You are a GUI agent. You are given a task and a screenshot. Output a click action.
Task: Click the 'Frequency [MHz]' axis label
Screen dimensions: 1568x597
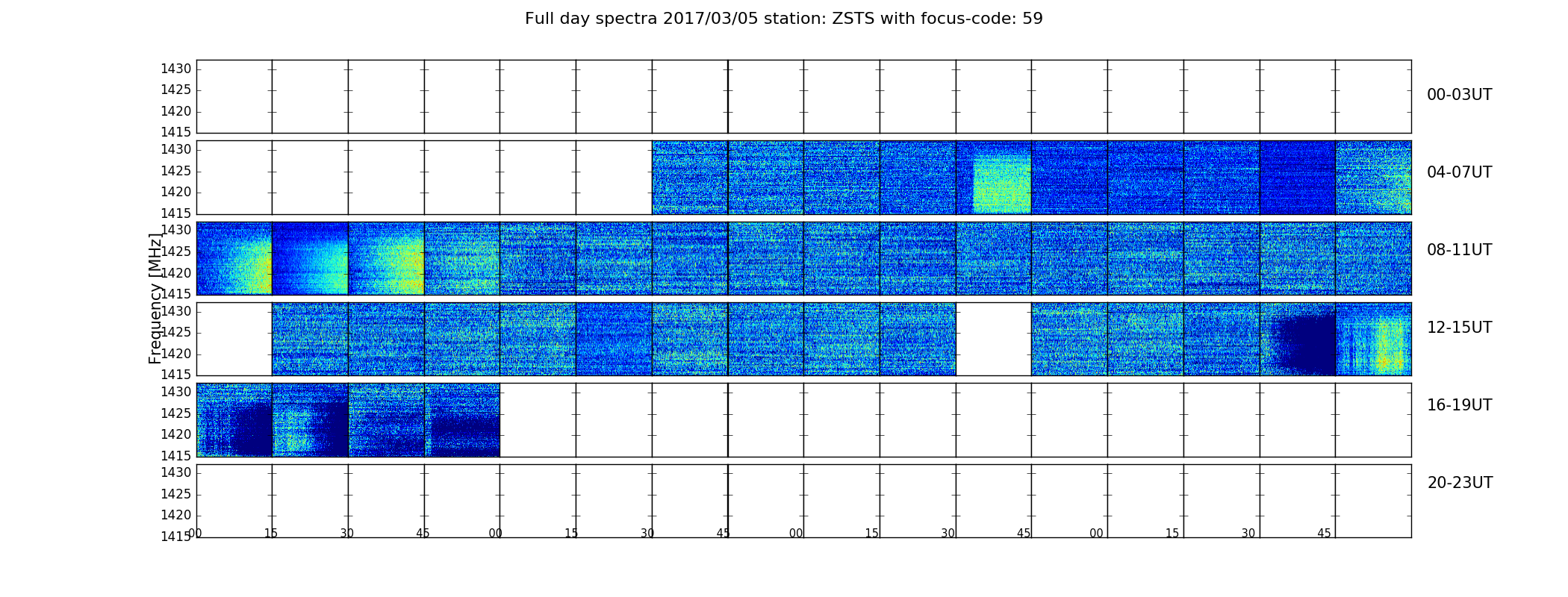tap(155, 298)
